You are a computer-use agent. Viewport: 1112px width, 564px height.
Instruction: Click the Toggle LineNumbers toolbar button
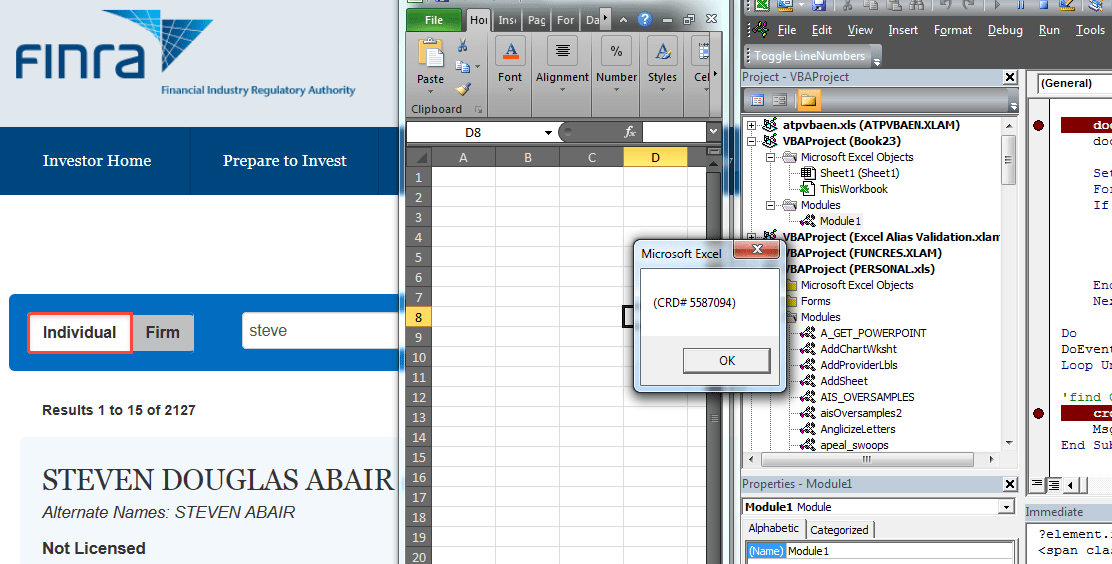809,56
